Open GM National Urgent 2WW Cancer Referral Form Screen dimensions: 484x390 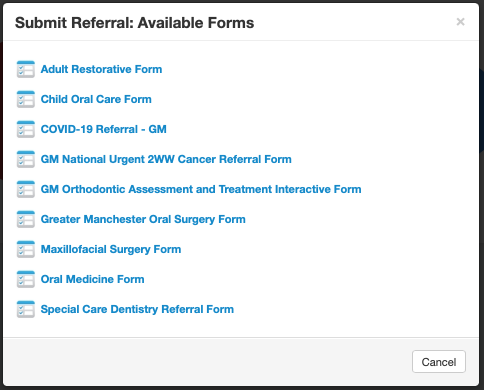[x=166, y=159]
